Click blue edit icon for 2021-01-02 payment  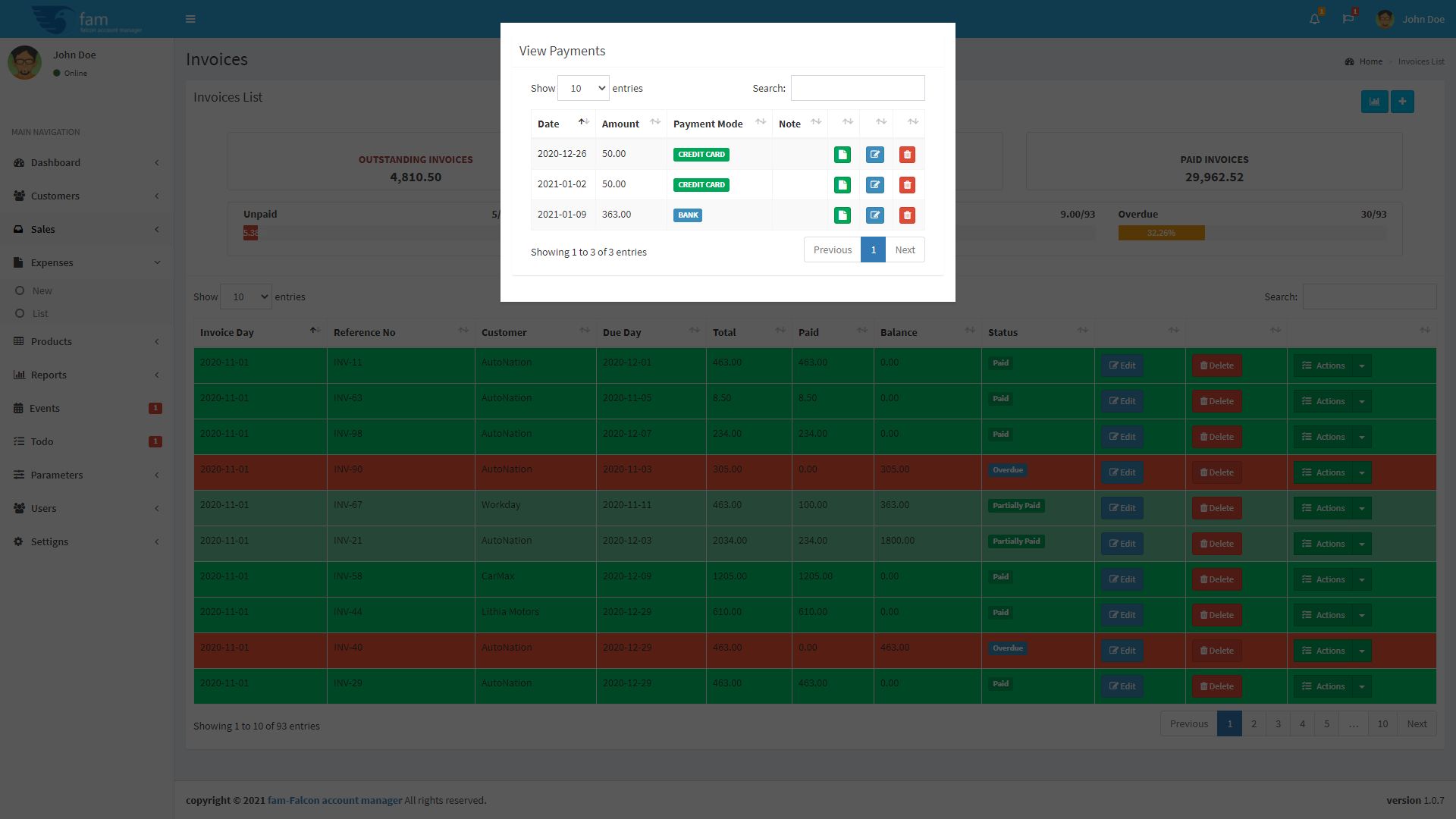(874, 185)
